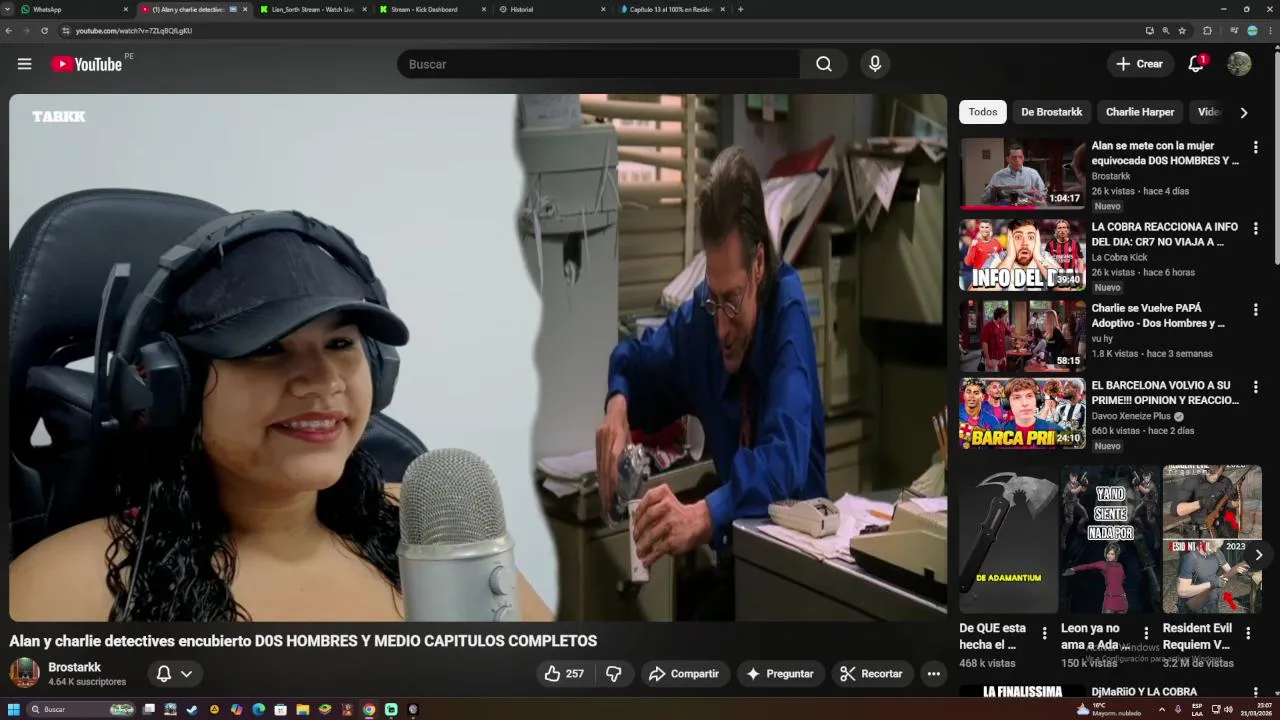Show hidden system tray icons
Image resolution: width=1280 pixels, height=720 pixels.
coord(1161,709)
